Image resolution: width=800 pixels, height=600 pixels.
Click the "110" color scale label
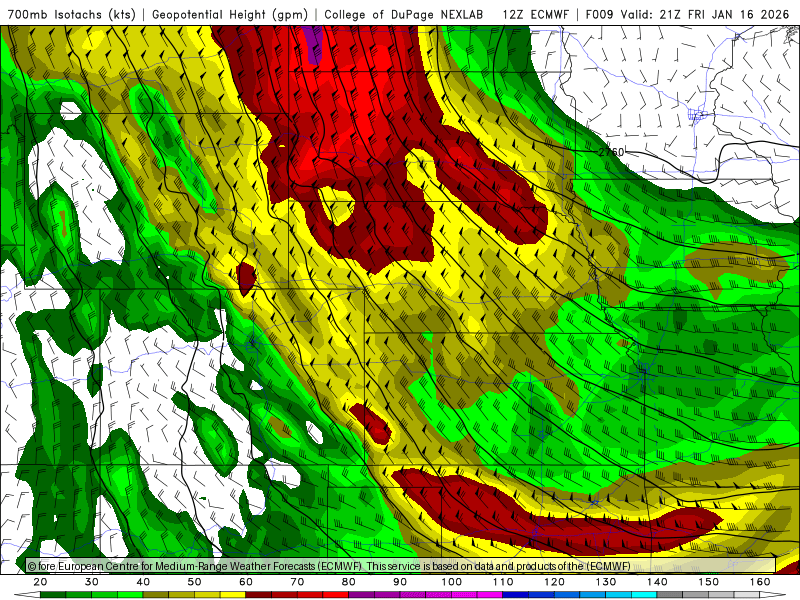pos(503,582)
